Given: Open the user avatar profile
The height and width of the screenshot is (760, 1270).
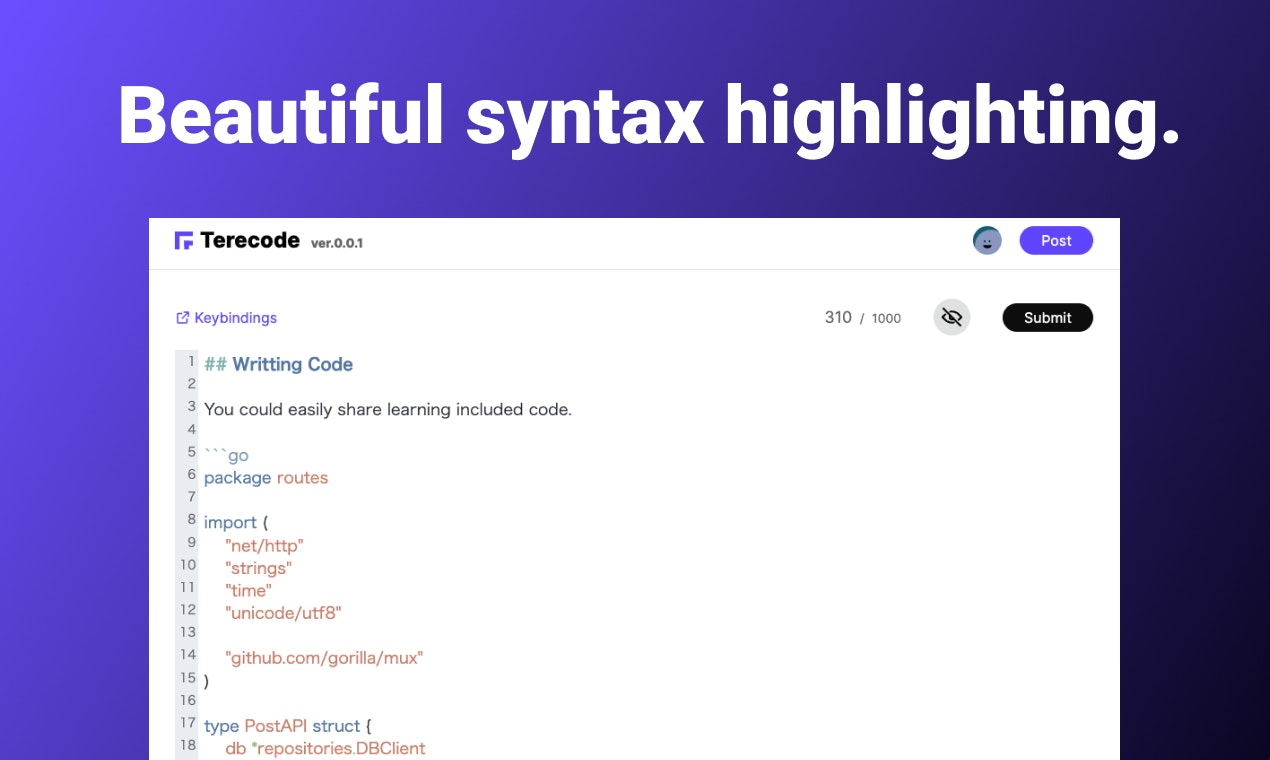Looking at the screenshot, I should pyautogui.click(x=987, y=240).
